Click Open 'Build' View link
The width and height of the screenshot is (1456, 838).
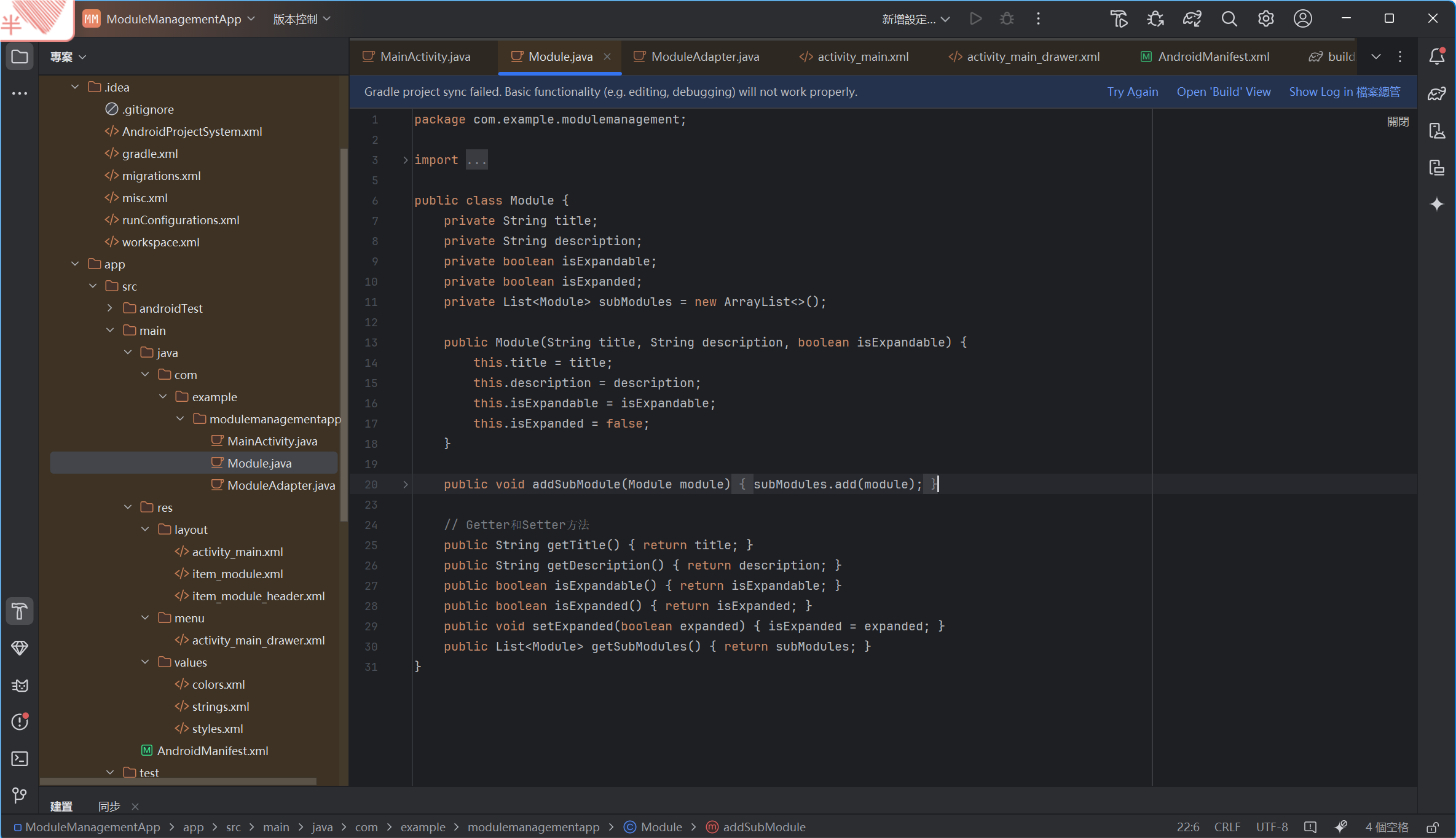pos(1223,92)
